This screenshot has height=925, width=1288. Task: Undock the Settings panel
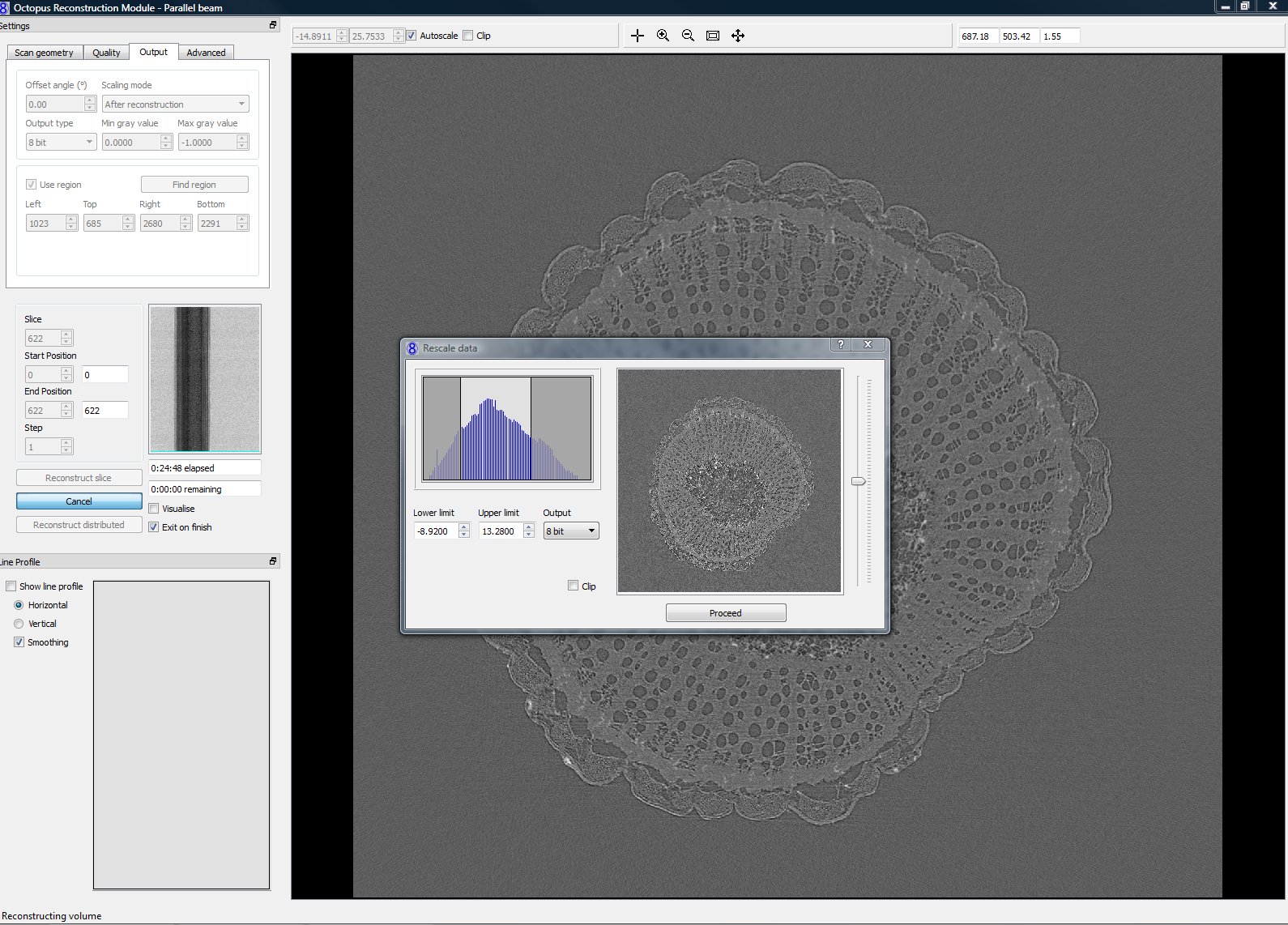pyautogui.click(x=273, y=25)
